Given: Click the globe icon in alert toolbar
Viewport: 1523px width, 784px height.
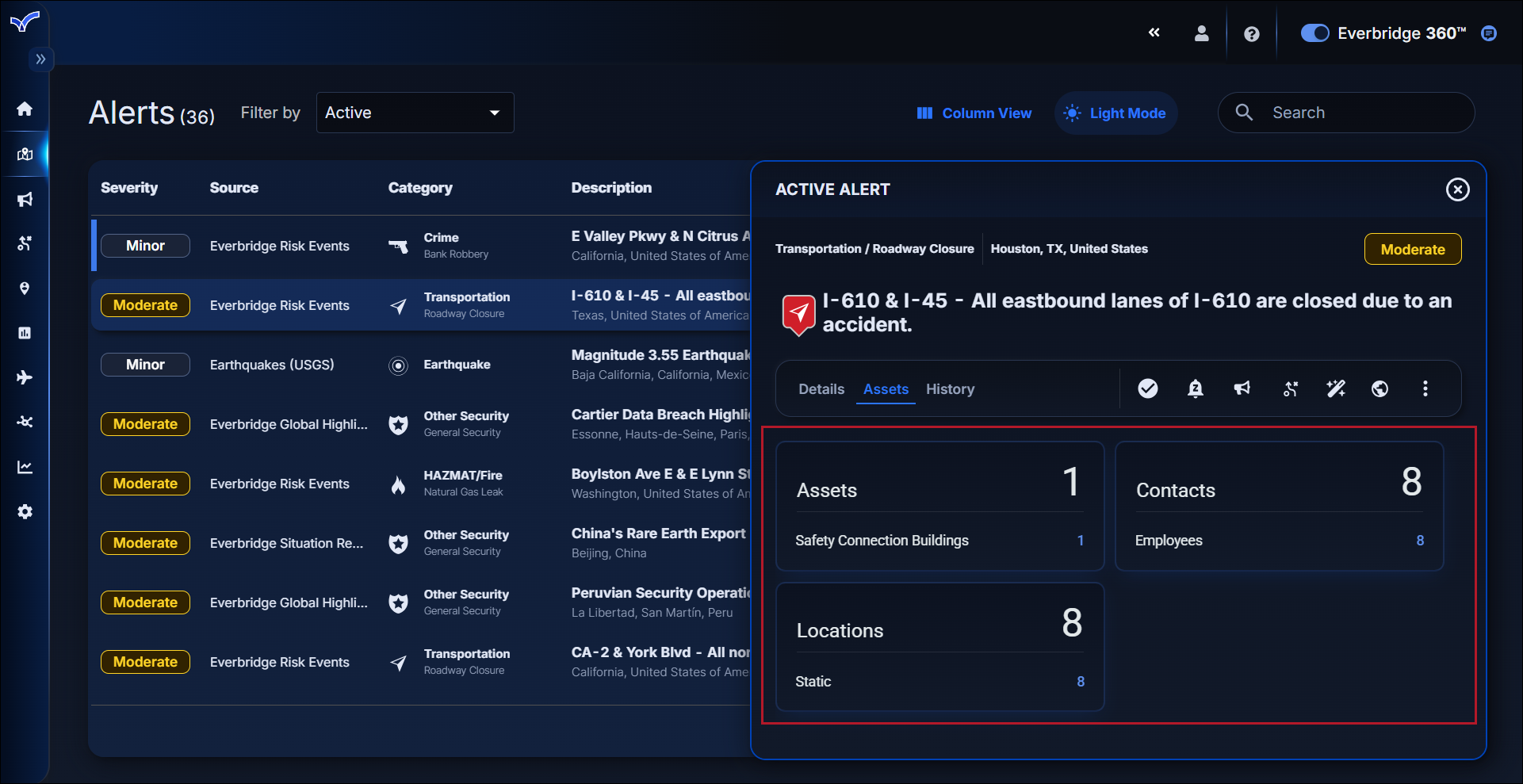Looking at the screenshot, I should pos(1380,388).
